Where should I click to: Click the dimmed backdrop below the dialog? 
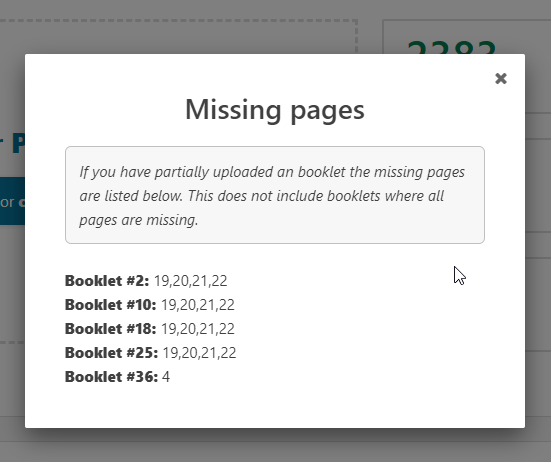(276, 445)
